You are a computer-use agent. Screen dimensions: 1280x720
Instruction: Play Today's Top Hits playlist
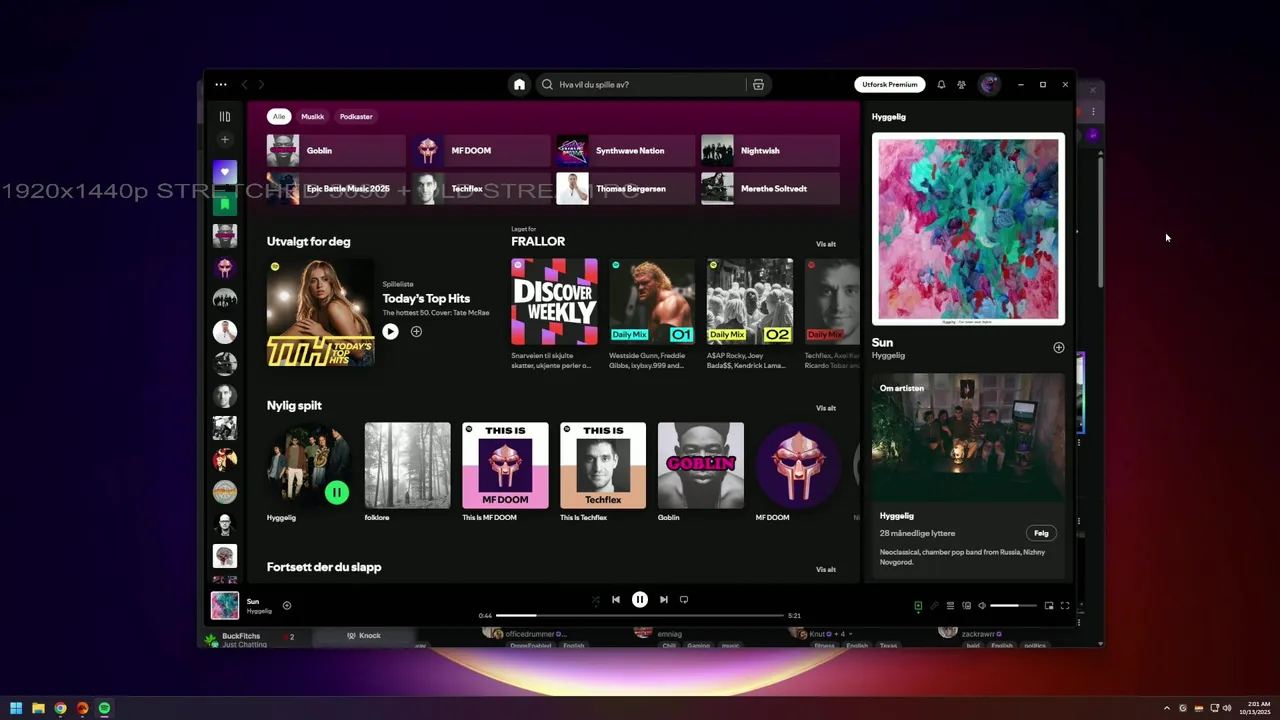click(391, 332)
